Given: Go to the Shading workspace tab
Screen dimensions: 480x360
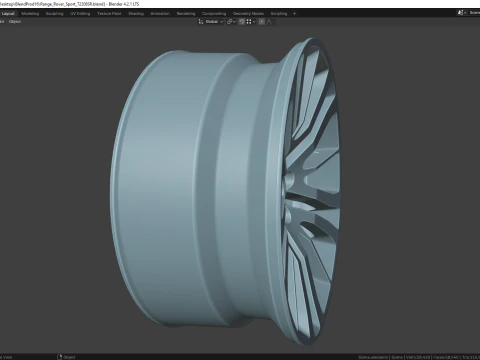Looking at the screenshot, I should point(136,14).
